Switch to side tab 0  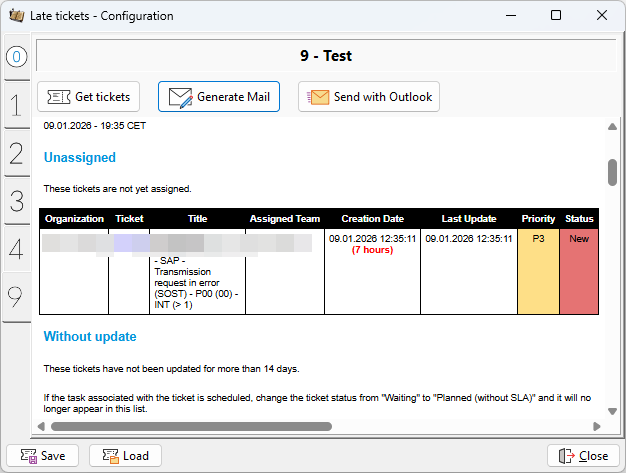point(16,57)
